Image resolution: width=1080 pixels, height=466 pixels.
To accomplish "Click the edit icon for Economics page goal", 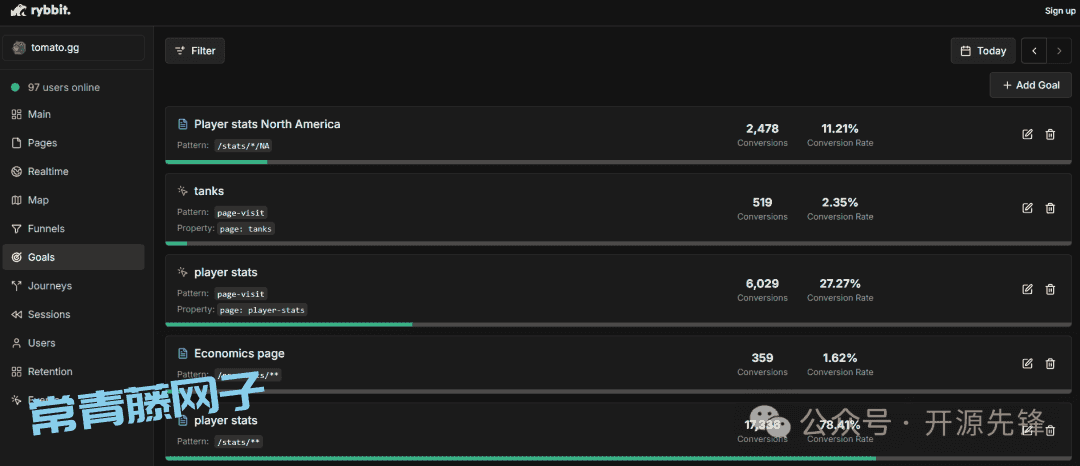I will 1027,364.
